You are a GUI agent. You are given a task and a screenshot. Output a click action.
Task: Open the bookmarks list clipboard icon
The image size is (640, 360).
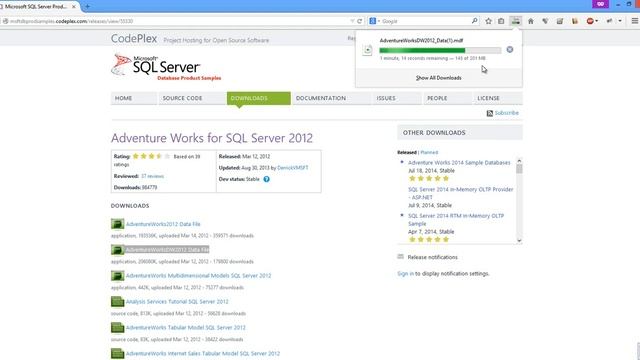pos(501,21)
